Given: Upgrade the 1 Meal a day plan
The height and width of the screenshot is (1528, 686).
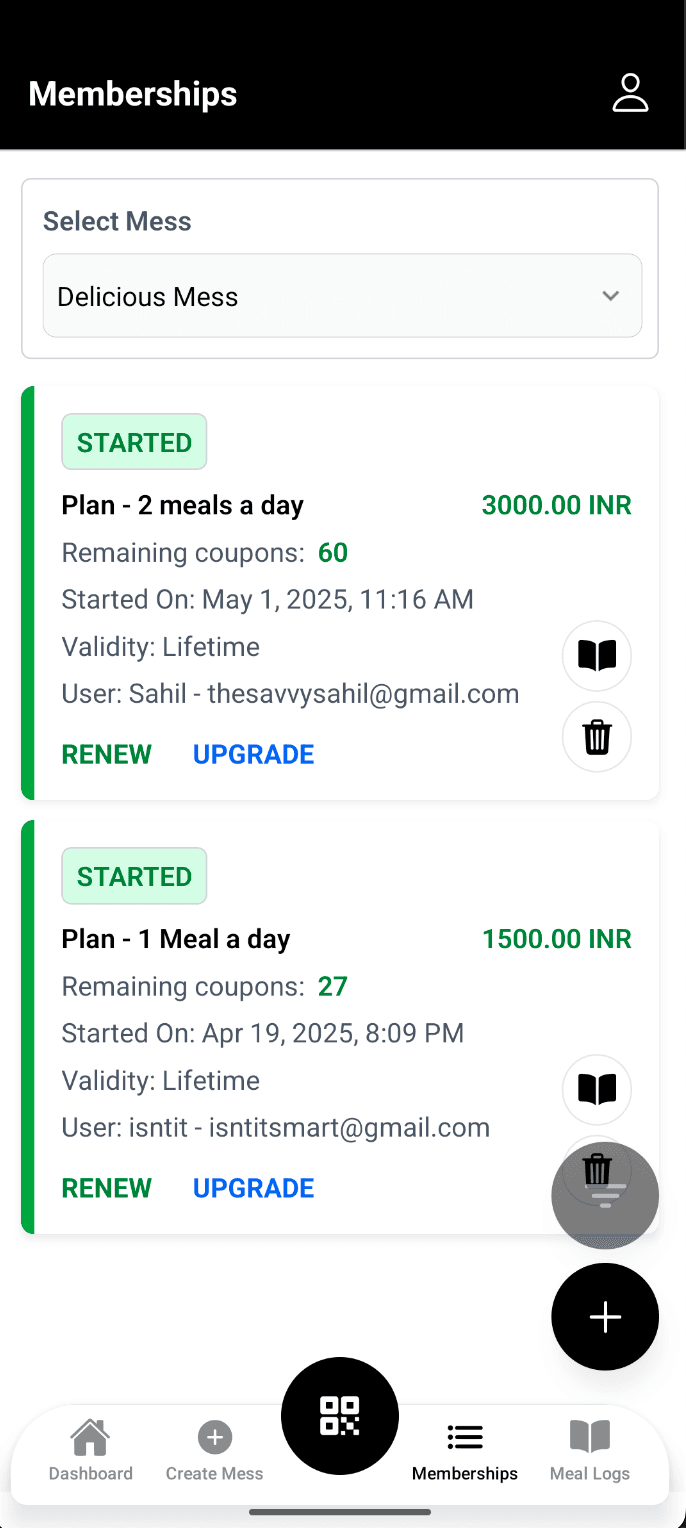Looking at the screenshot, I should (253, 1188).
